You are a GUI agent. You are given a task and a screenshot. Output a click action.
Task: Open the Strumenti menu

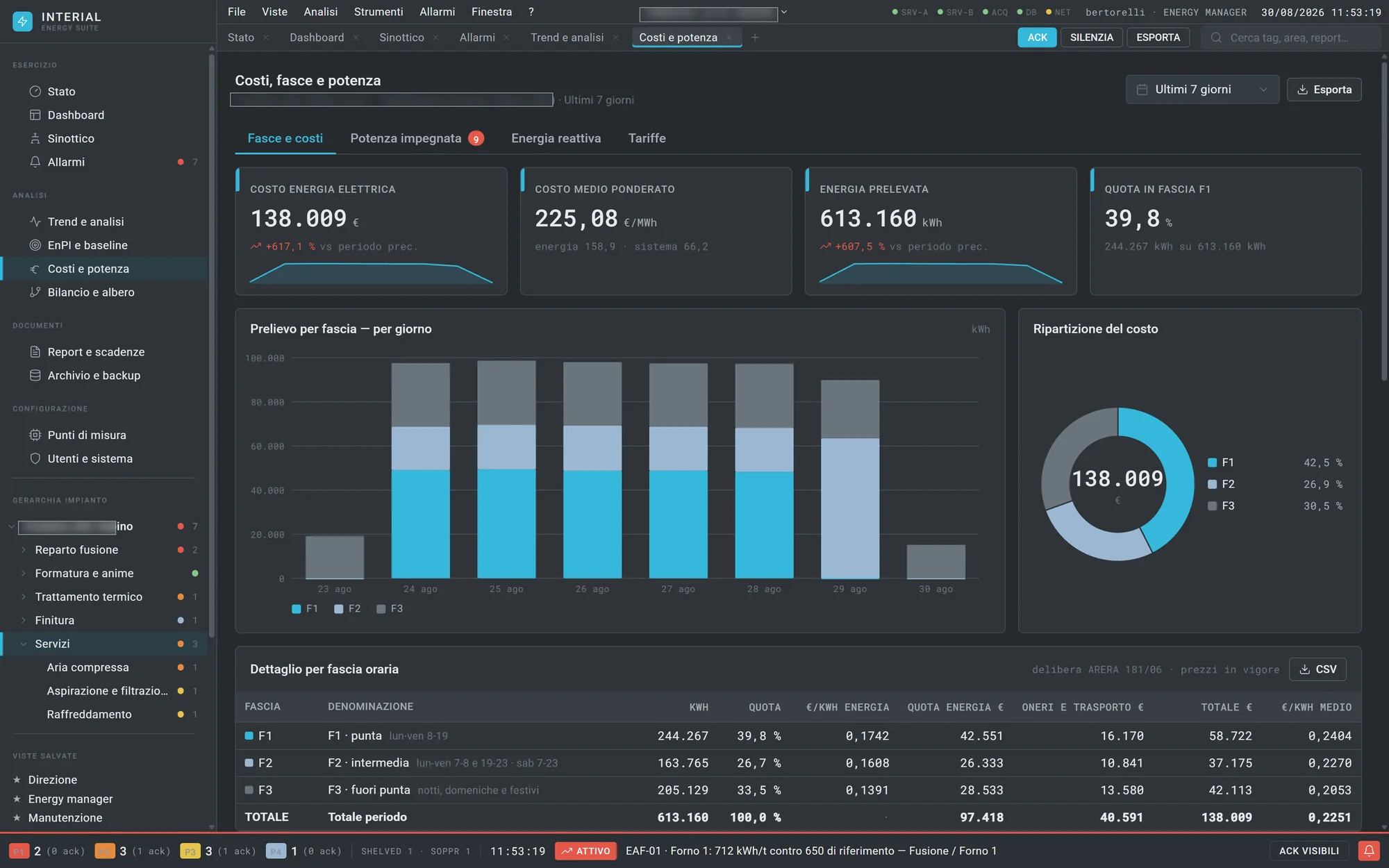pos(378,12)
